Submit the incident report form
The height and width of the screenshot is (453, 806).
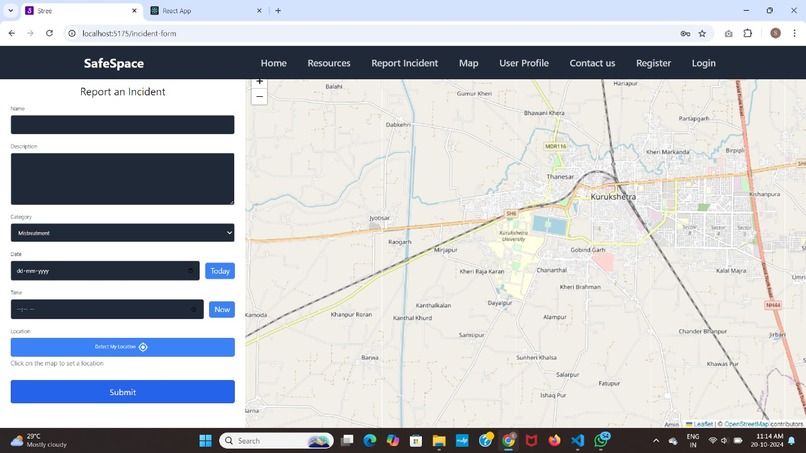pyautogui.click(x=122, y=392)
